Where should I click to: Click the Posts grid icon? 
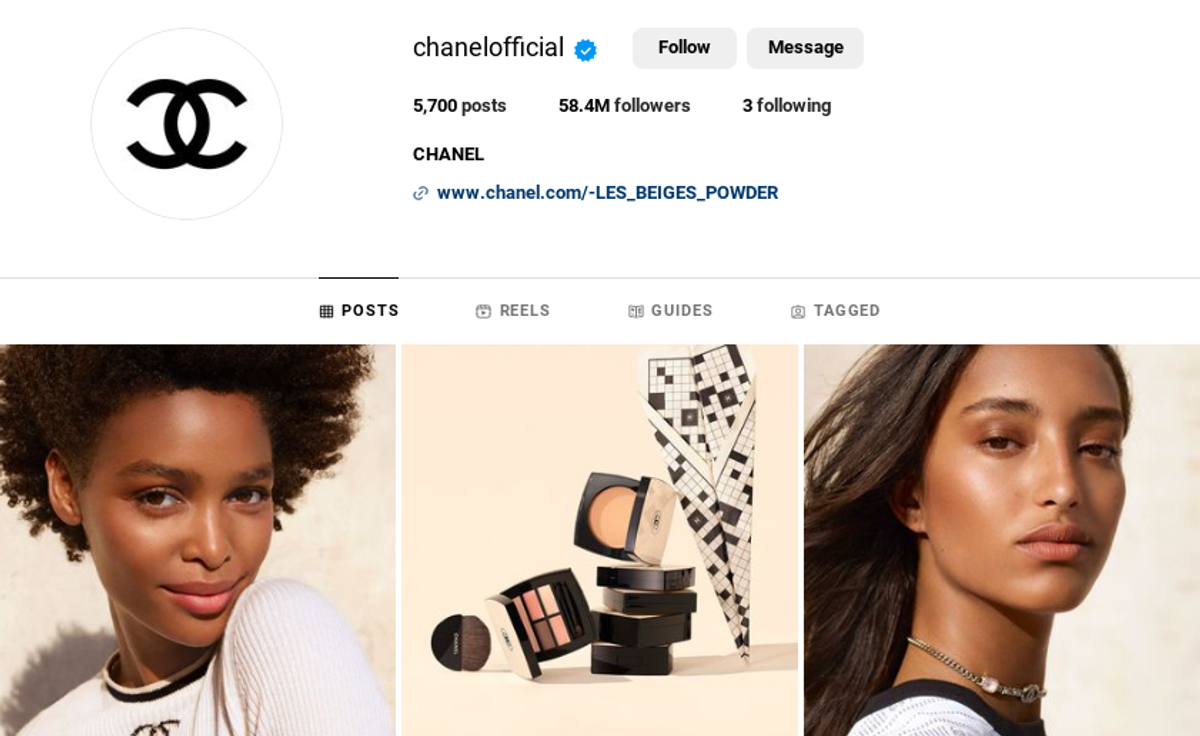coord(326,311)
